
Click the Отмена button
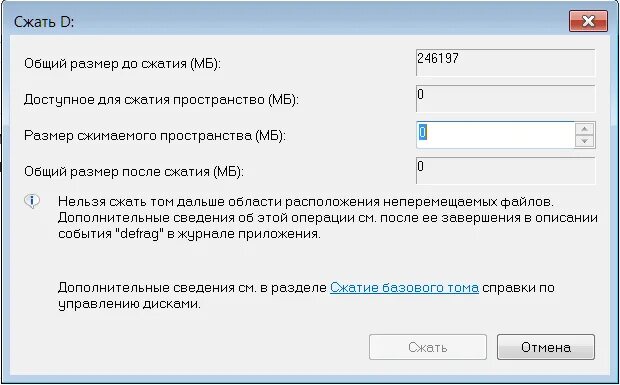click(546, 347)
